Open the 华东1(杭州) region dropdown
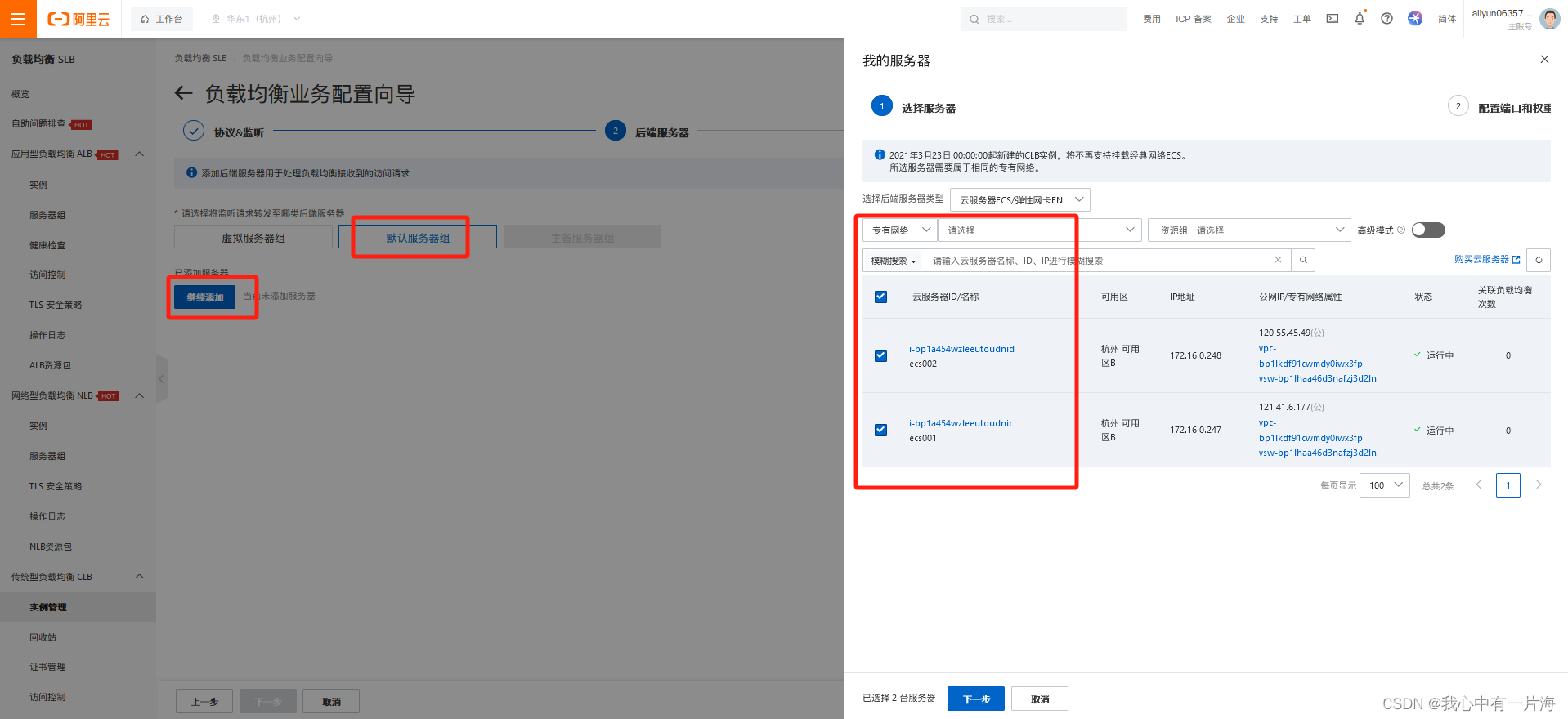1568x719 pixels. [256, 19]
